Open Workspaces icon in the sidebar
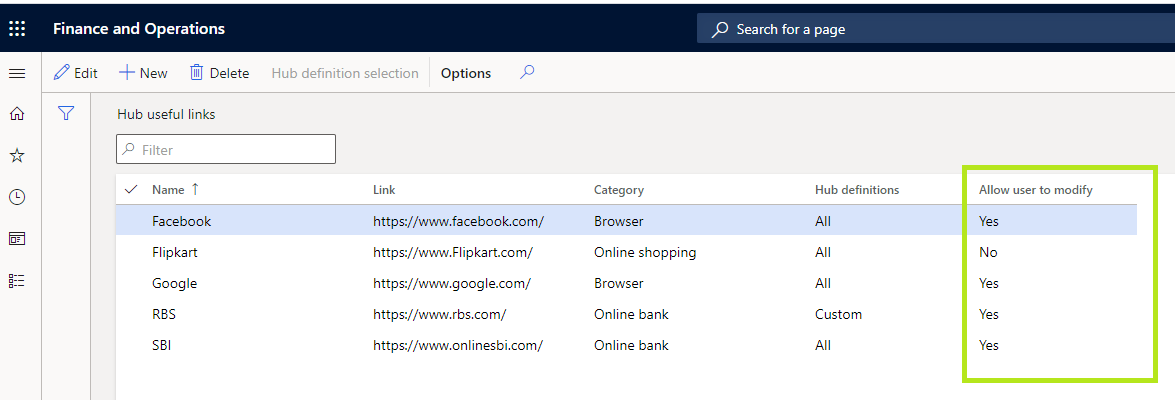Viewport: 1175px width, 400px height. point(16,239)
